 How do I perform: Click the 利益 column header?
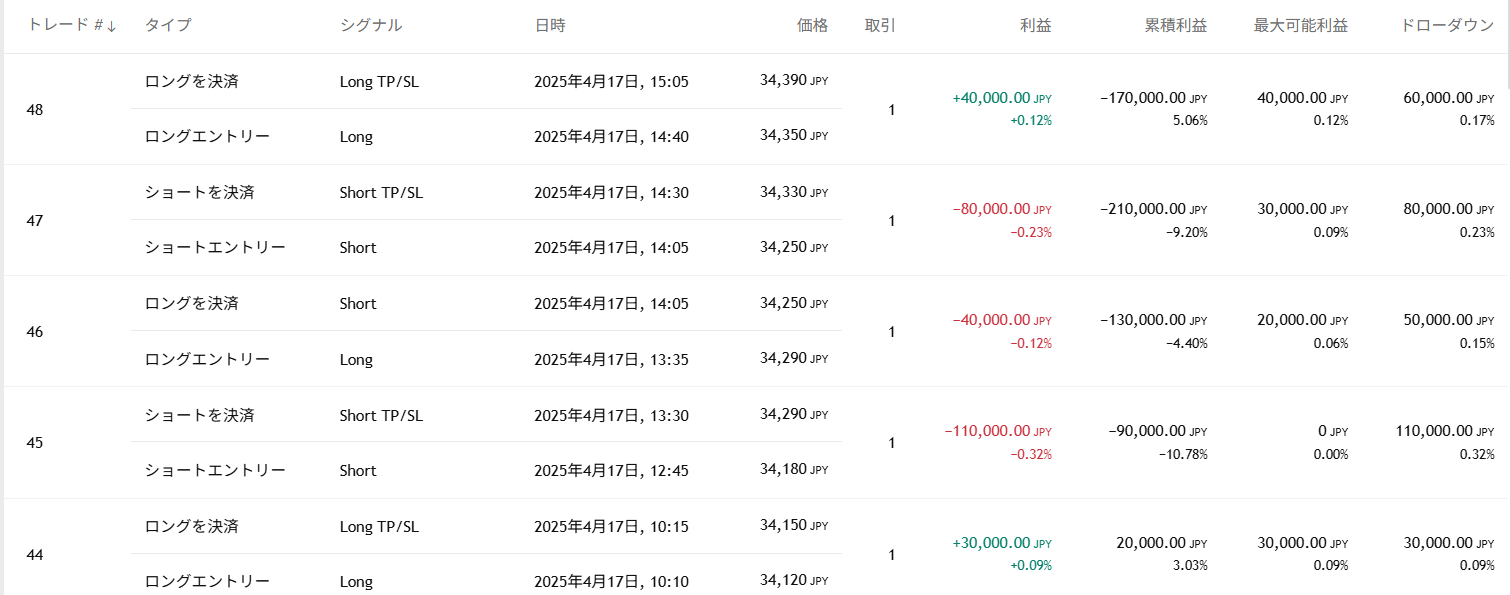(1036, 26)
